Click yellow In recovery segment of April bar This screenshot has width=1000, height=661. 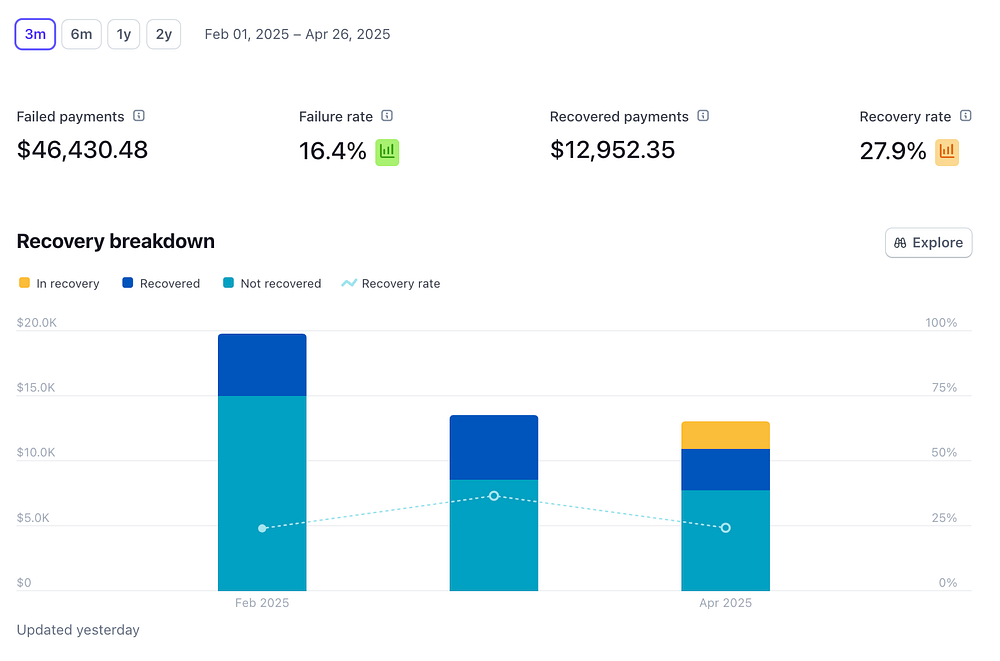point(725,435)
